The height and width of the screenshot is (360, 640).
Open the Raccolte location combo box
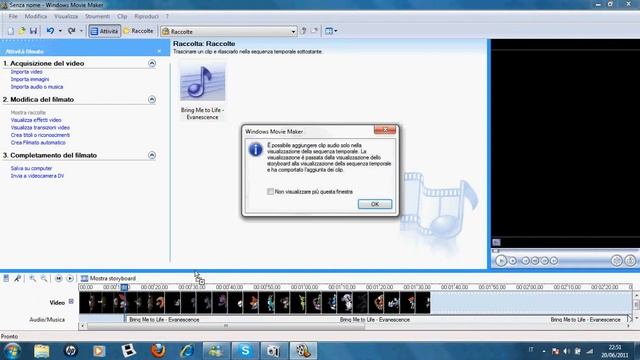click(229, 31)
